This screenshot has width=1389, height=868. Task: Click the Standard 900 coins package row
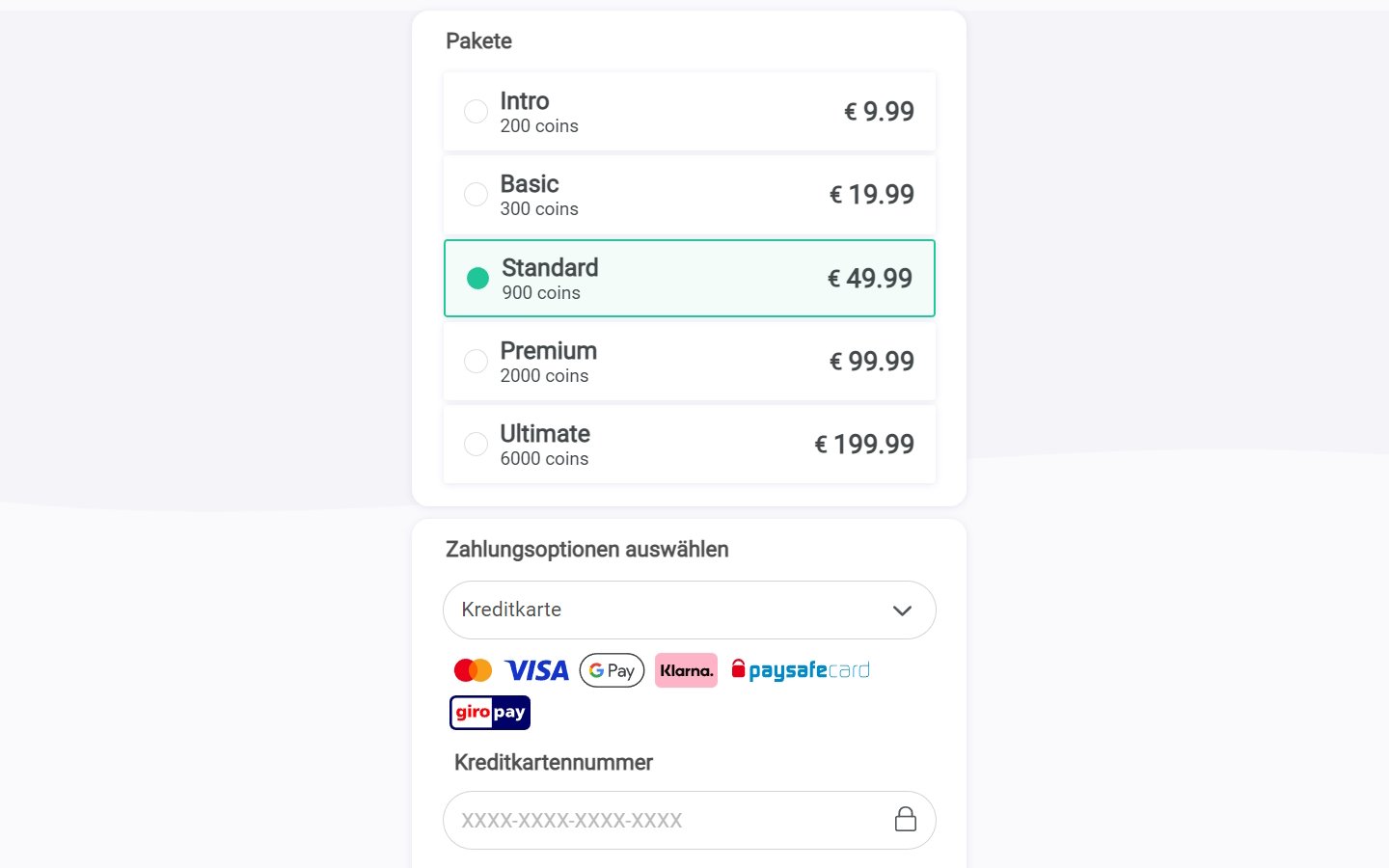tap(689, 278)
